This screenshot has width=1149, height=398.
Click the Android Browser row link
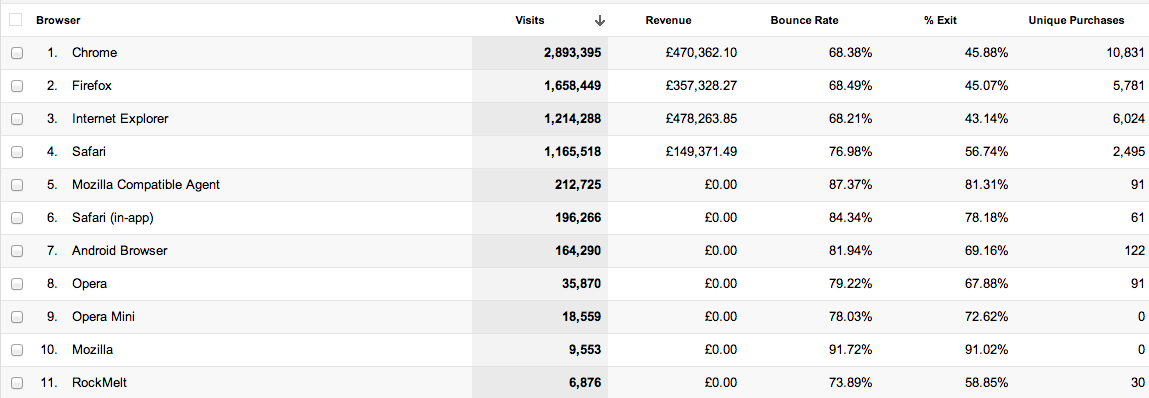pyautogui.click(x=119, y=251)
